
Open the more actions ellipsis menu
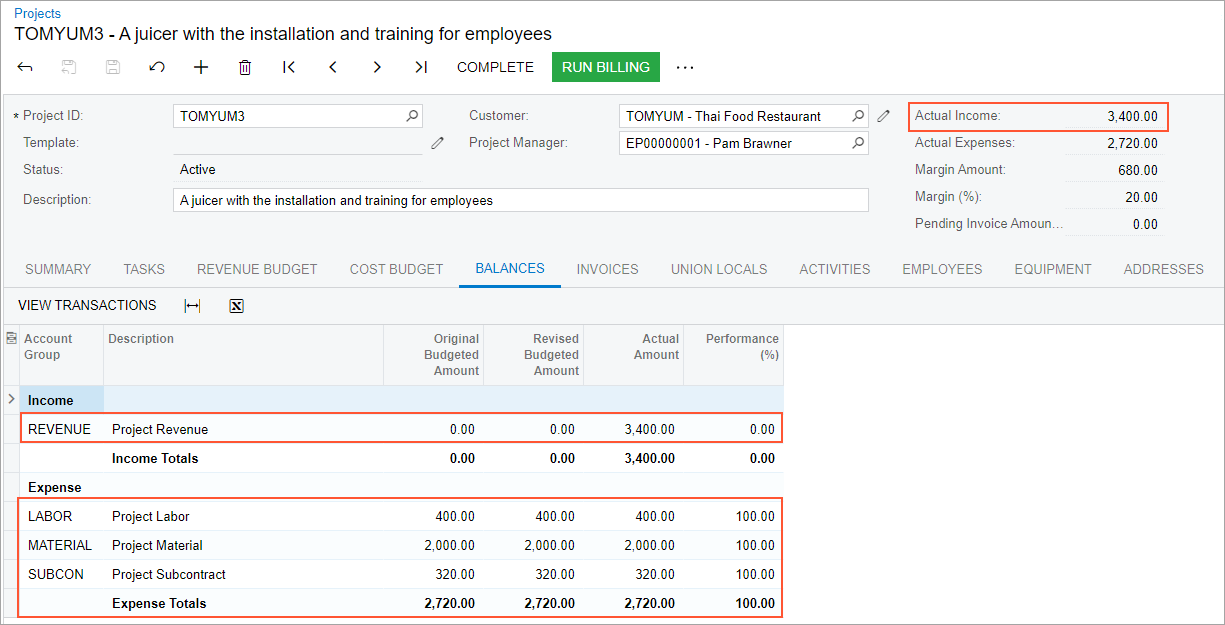click(684, 67)
